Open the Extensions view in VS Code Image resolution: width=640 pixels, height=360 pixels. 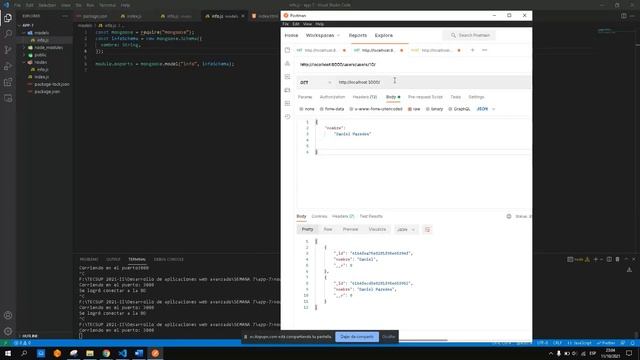coord(8,82)
